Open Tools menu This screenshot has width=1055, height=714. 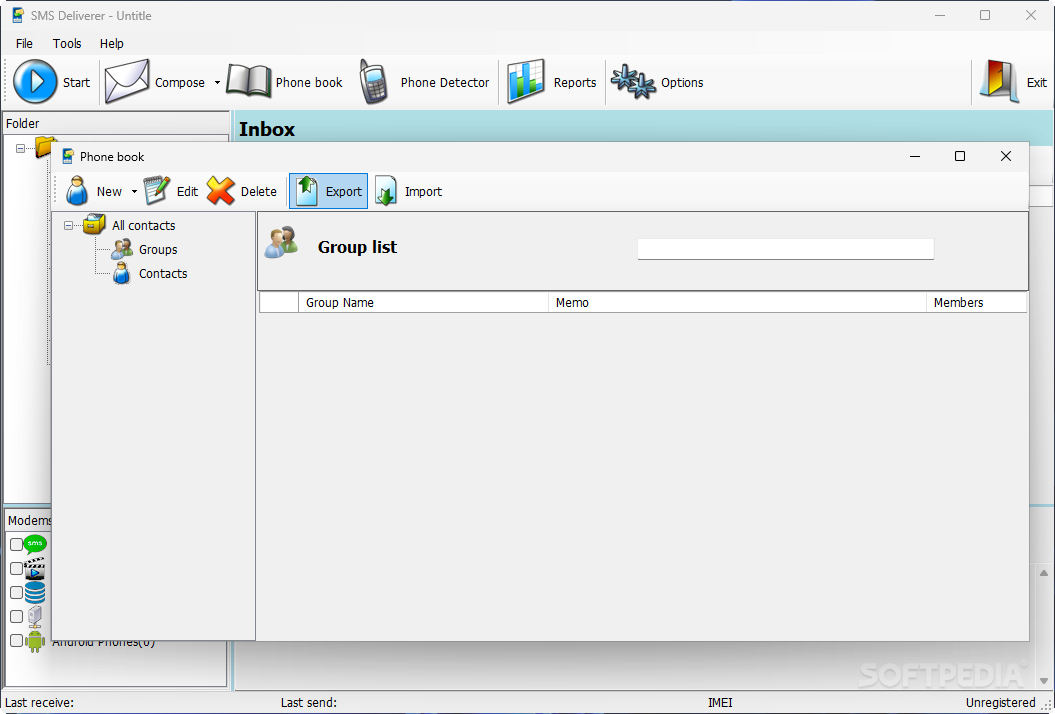[67, 44]
